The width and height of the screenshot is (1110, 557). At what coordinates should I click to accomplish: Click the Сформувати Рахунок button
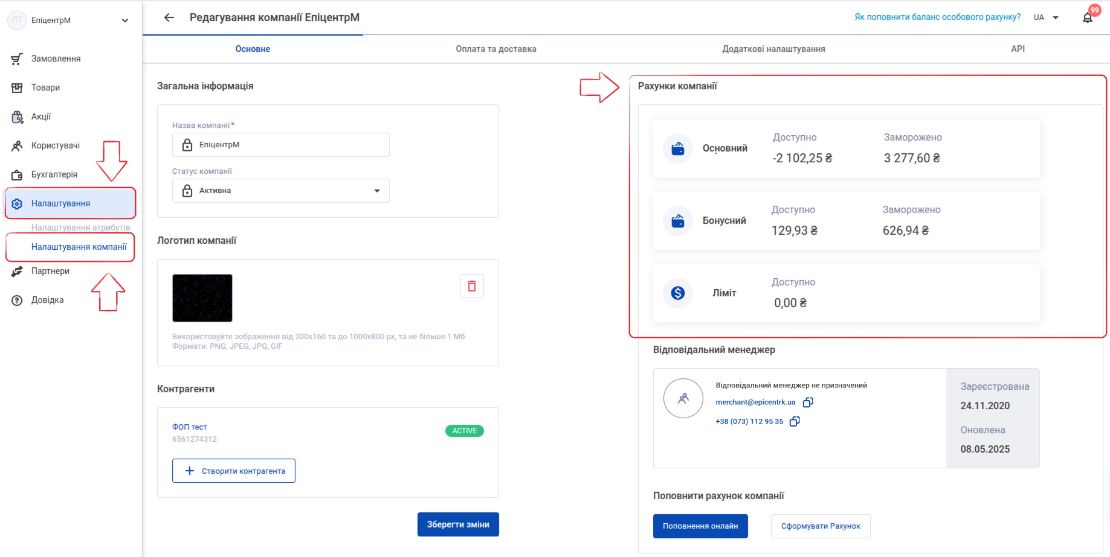pyautogui.click(x=820, y=527)
